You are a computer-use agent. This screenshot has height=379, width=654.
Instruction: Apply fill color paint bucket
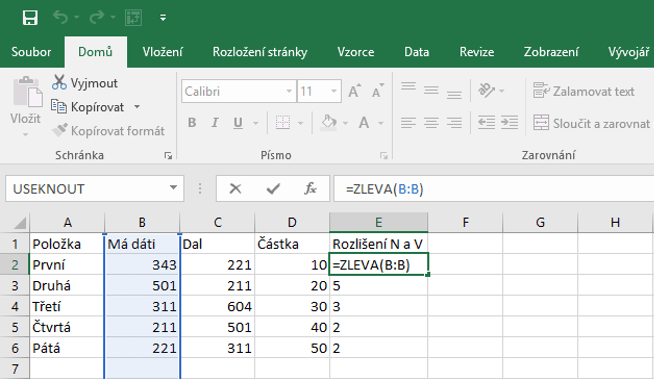coord(329,123)
